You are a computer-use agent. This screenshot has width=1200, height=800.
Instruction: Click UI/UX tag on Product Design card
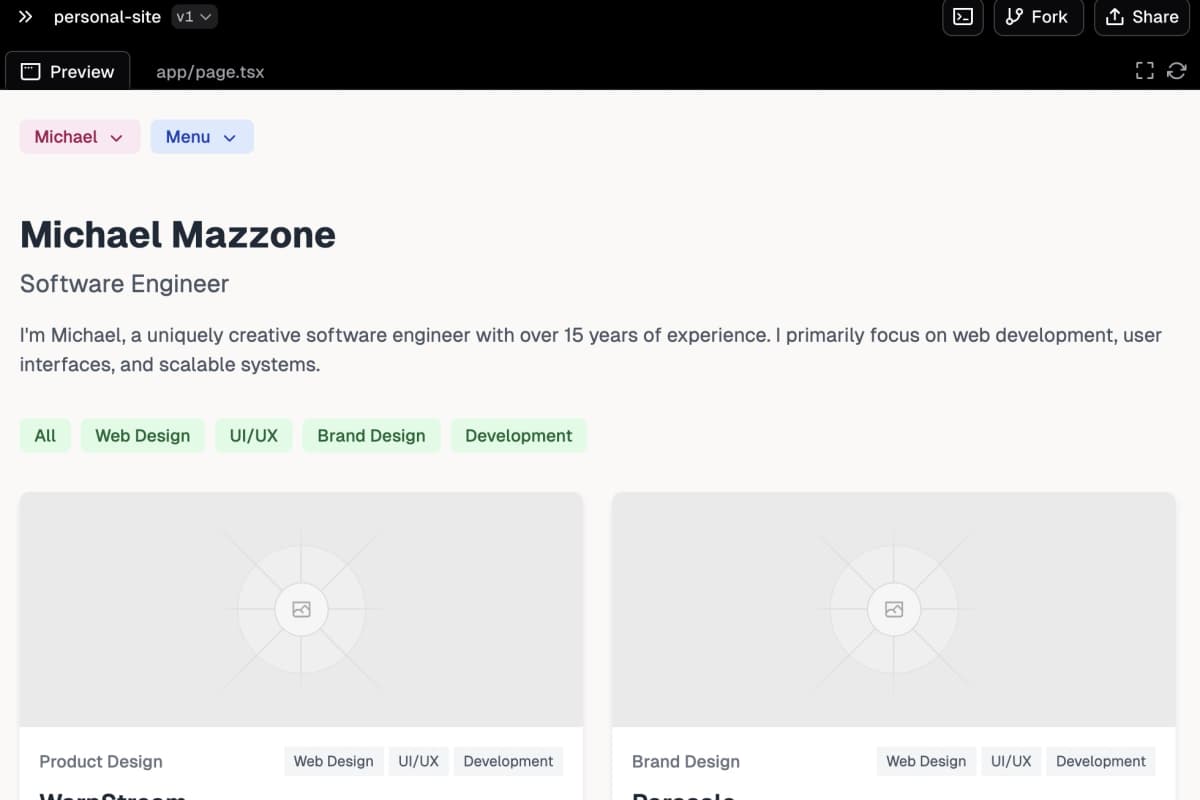click(418, 761)
